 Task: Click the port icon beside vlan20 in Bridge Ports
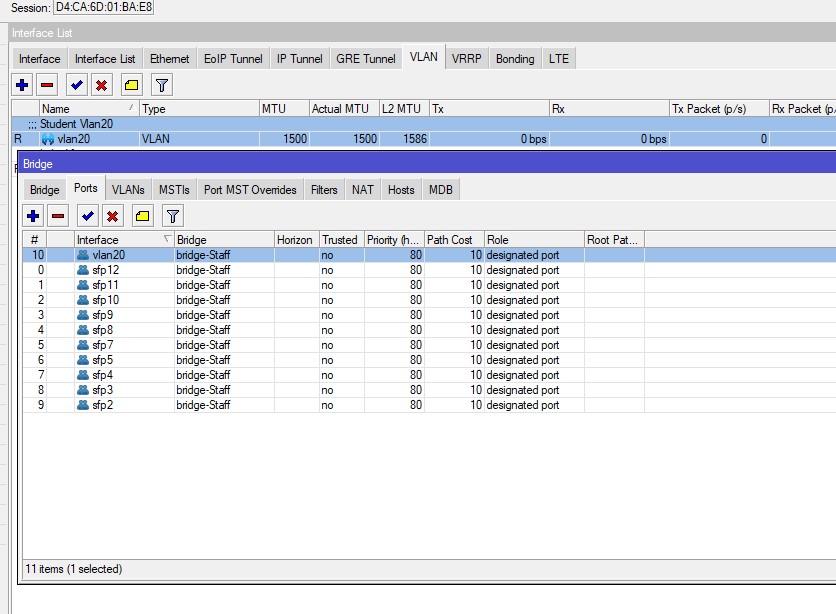coord(83,255)
